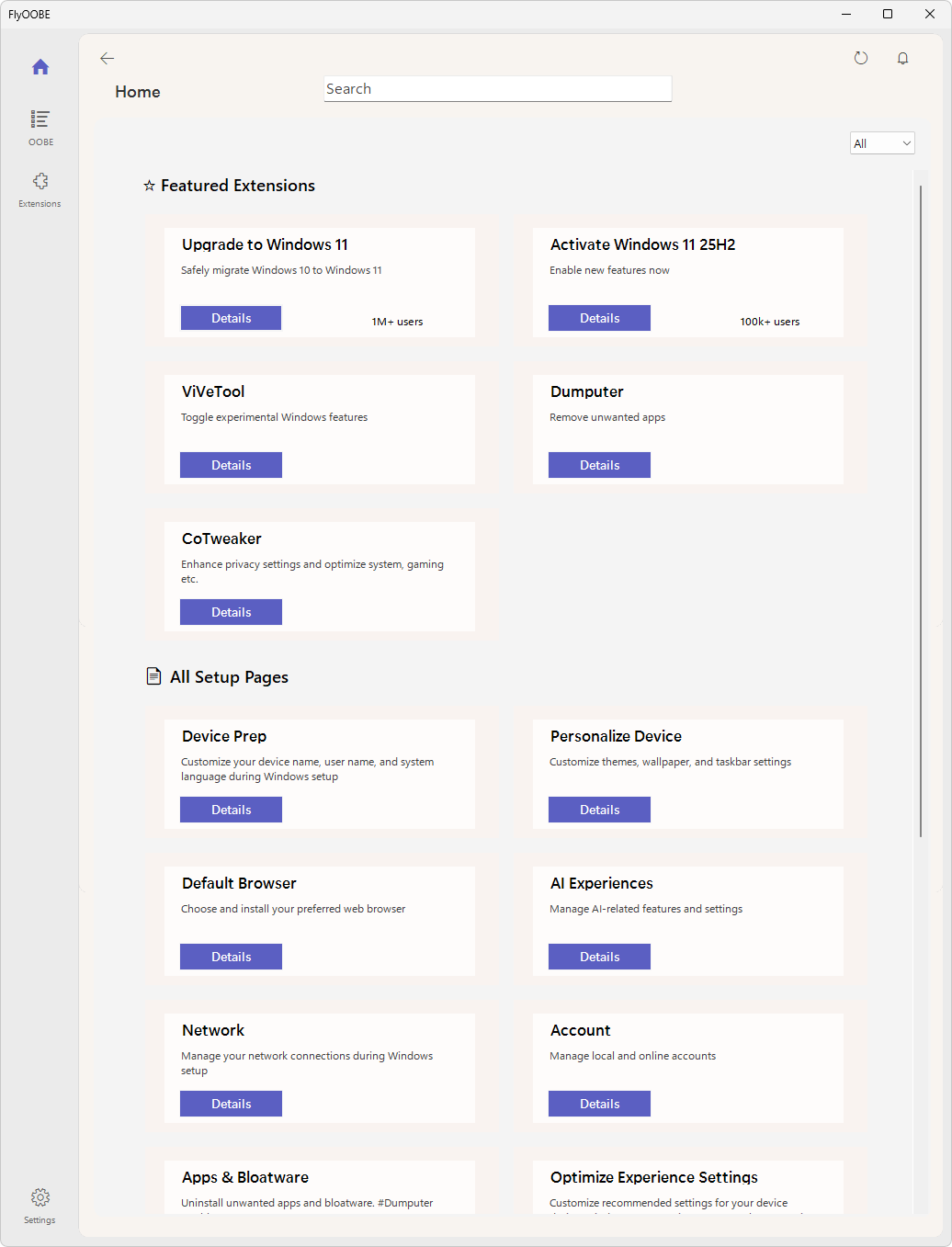952x1247 pixels.
Task: Open Details for ViVeTool
Action: pyautogui.click(x=231, y=465)
